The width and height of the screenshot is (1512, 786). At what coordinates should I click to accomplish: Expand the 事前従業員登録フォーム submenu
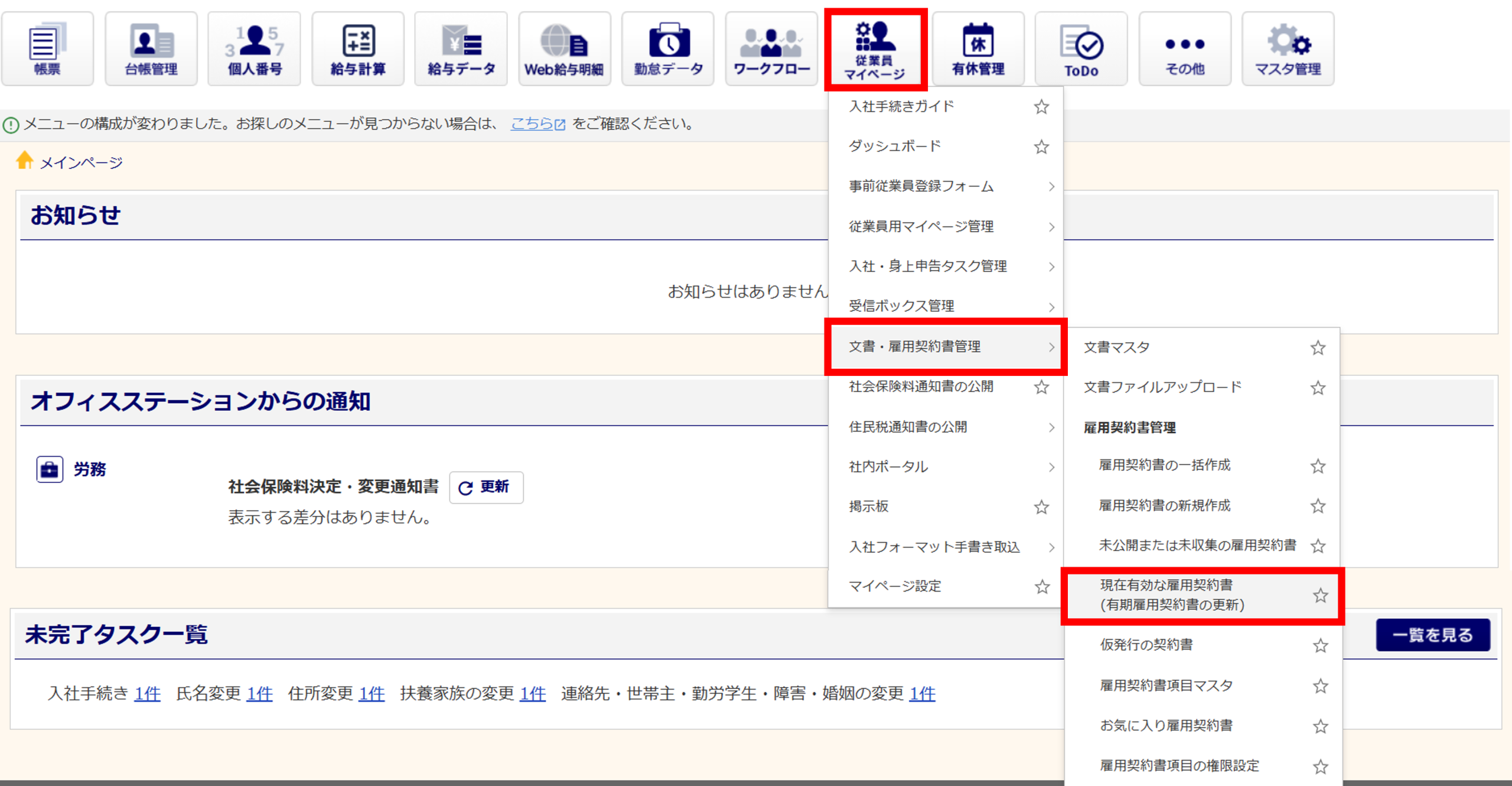(x=1051, y=187)
